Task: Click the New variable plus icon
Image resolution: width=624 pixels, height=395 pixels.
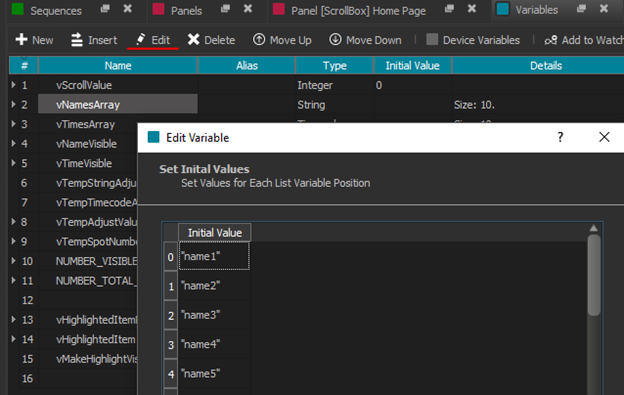Action: [21, 40]
